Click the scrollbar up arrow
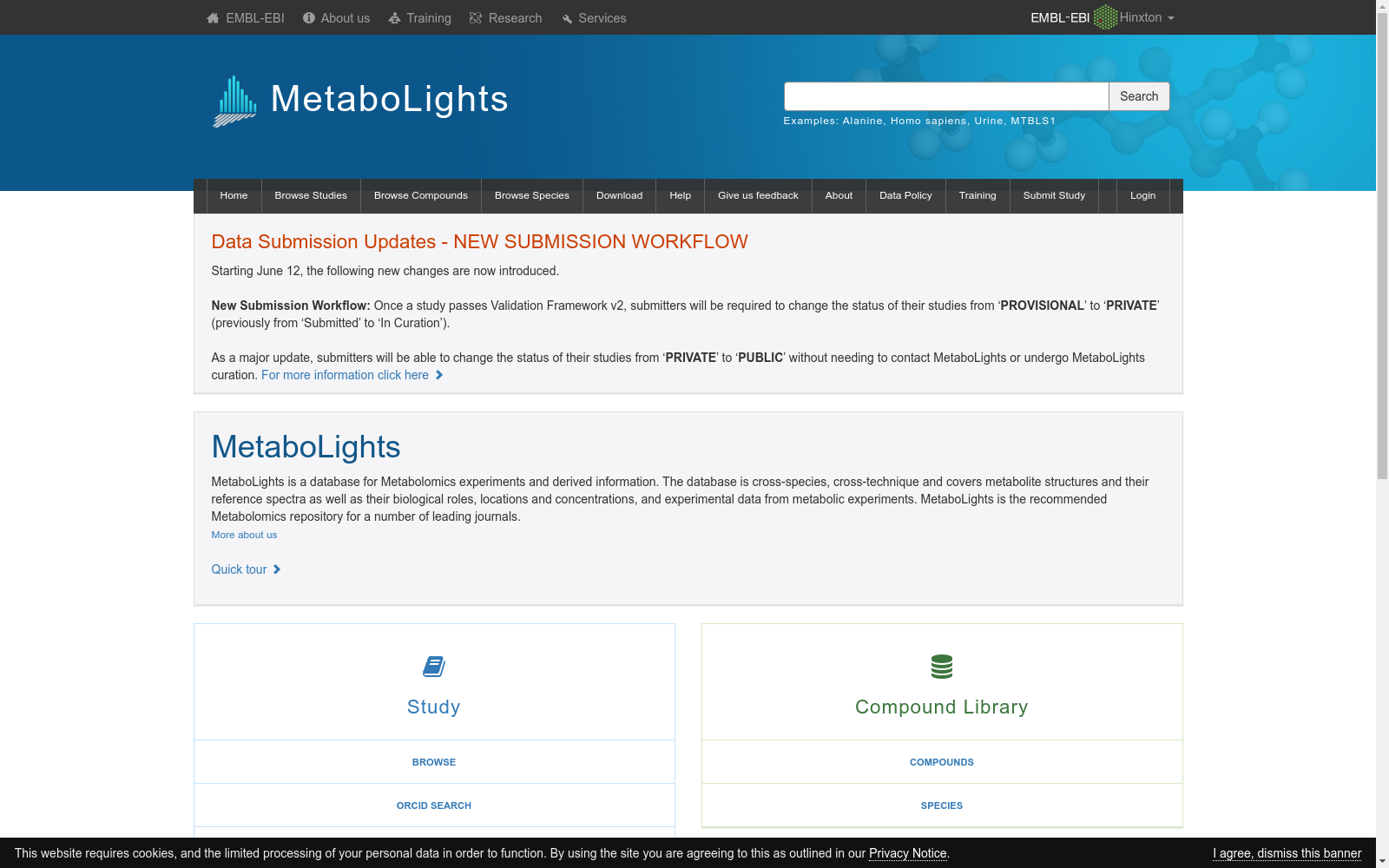Image resolution: width=1389 pixels, height=868 pixels. pos(1382,7)
